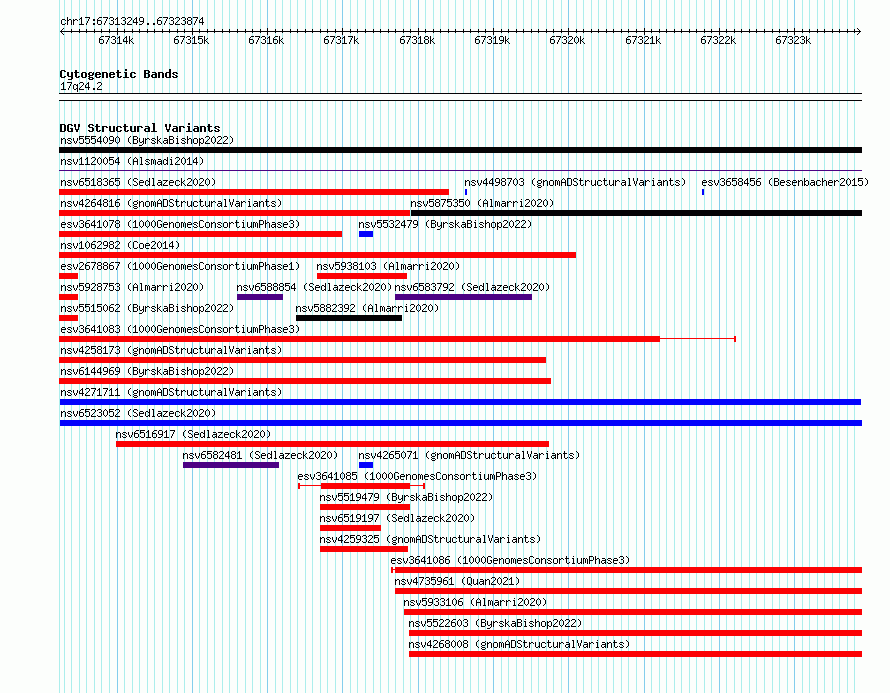890x693 pixels.
Task: Click nsv4258173 gnomADStructuralVariants label
Action: click(171, 350)
